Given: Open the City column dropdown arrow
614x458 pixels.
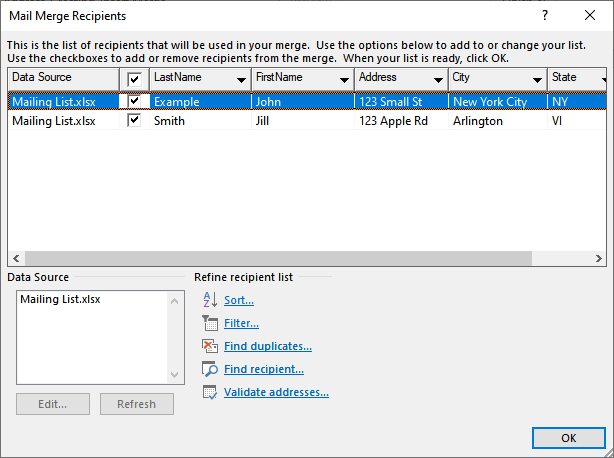Looking at the screenshot, I should (x=537, y=80).
